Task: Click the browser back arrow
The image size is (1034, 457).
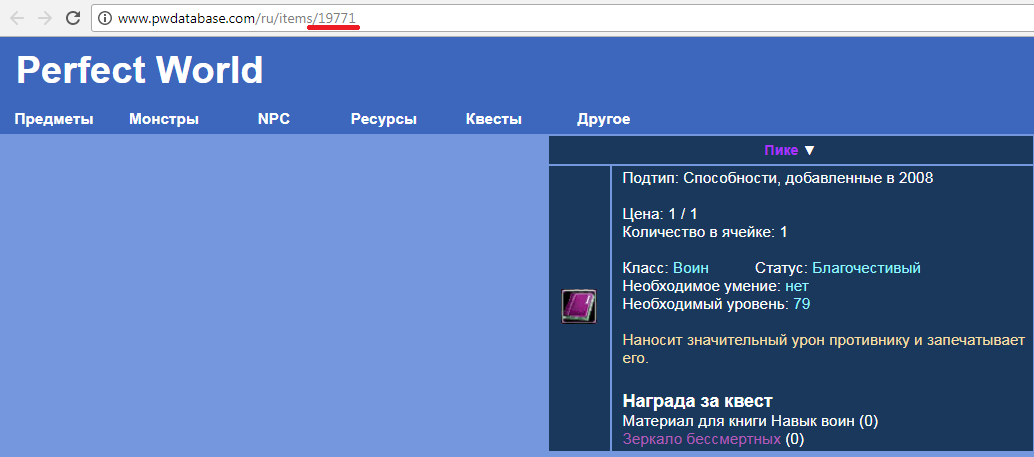Action: pos(17,18)
